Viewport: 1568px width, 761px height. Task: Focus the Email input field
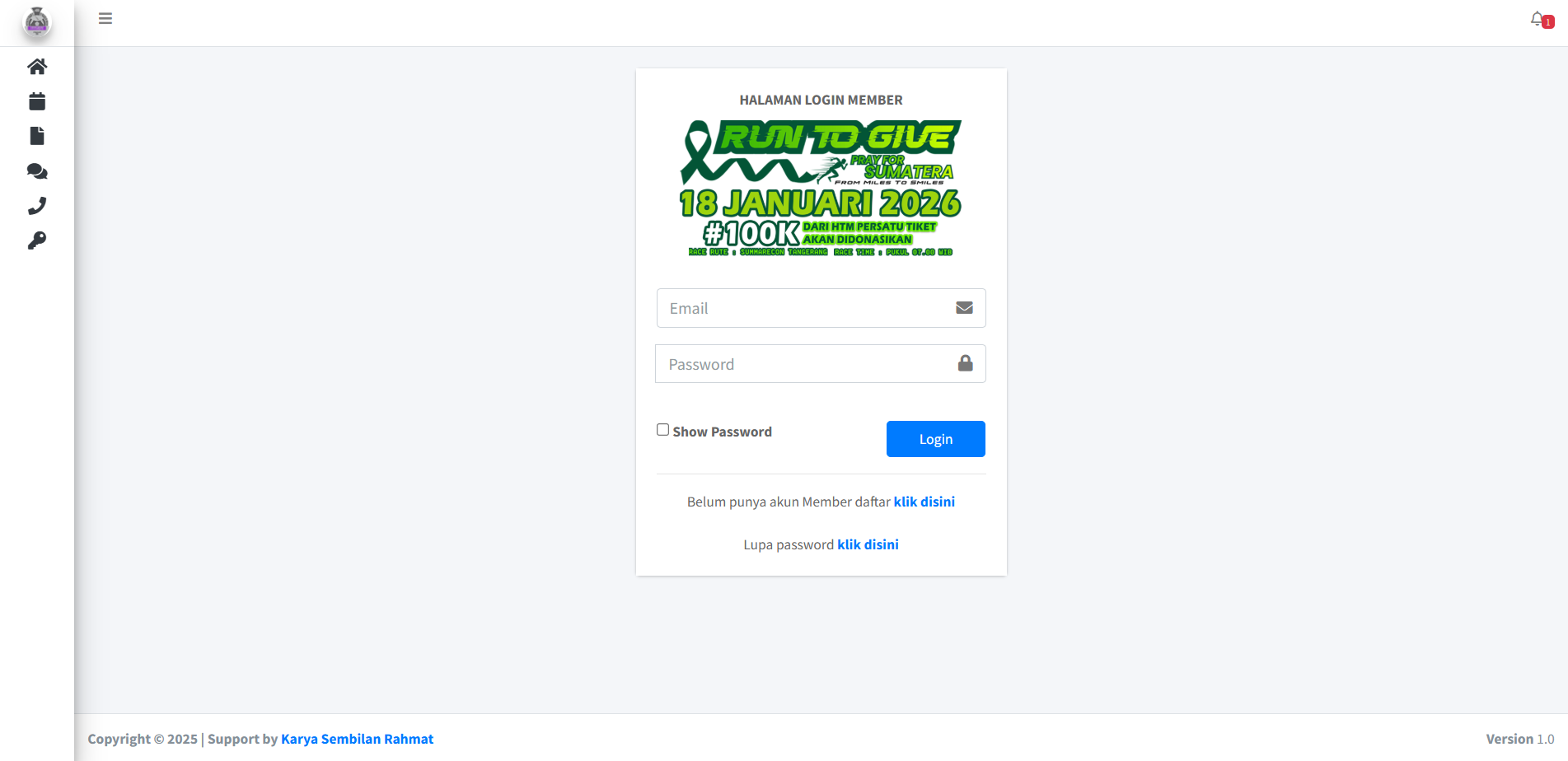tap(821, 308)
